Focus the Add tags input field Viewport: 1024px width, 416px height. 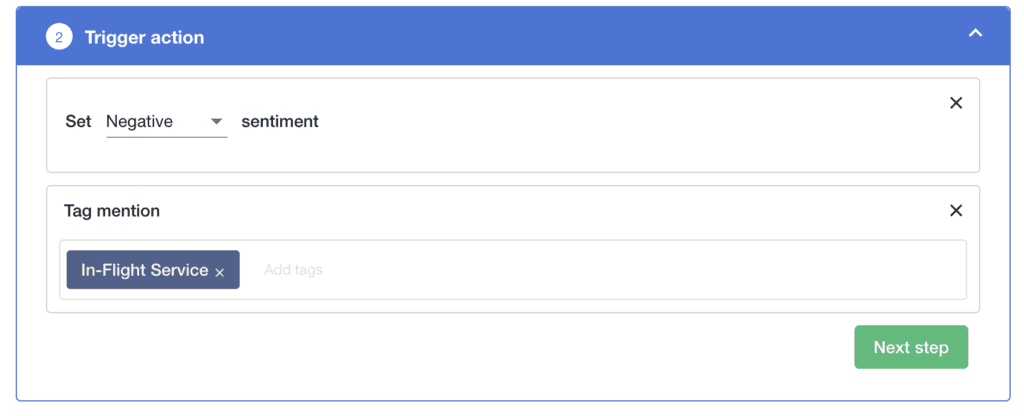pyautogui.click(x=294, y=270)
